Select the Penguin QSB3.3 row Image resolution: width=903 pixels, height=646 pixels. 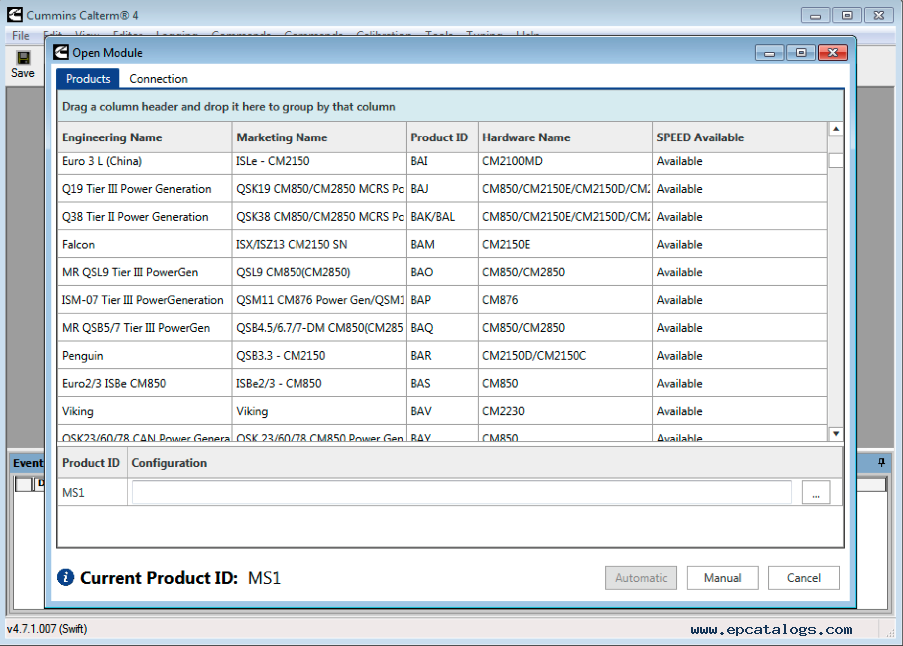(x=442, y=355)
